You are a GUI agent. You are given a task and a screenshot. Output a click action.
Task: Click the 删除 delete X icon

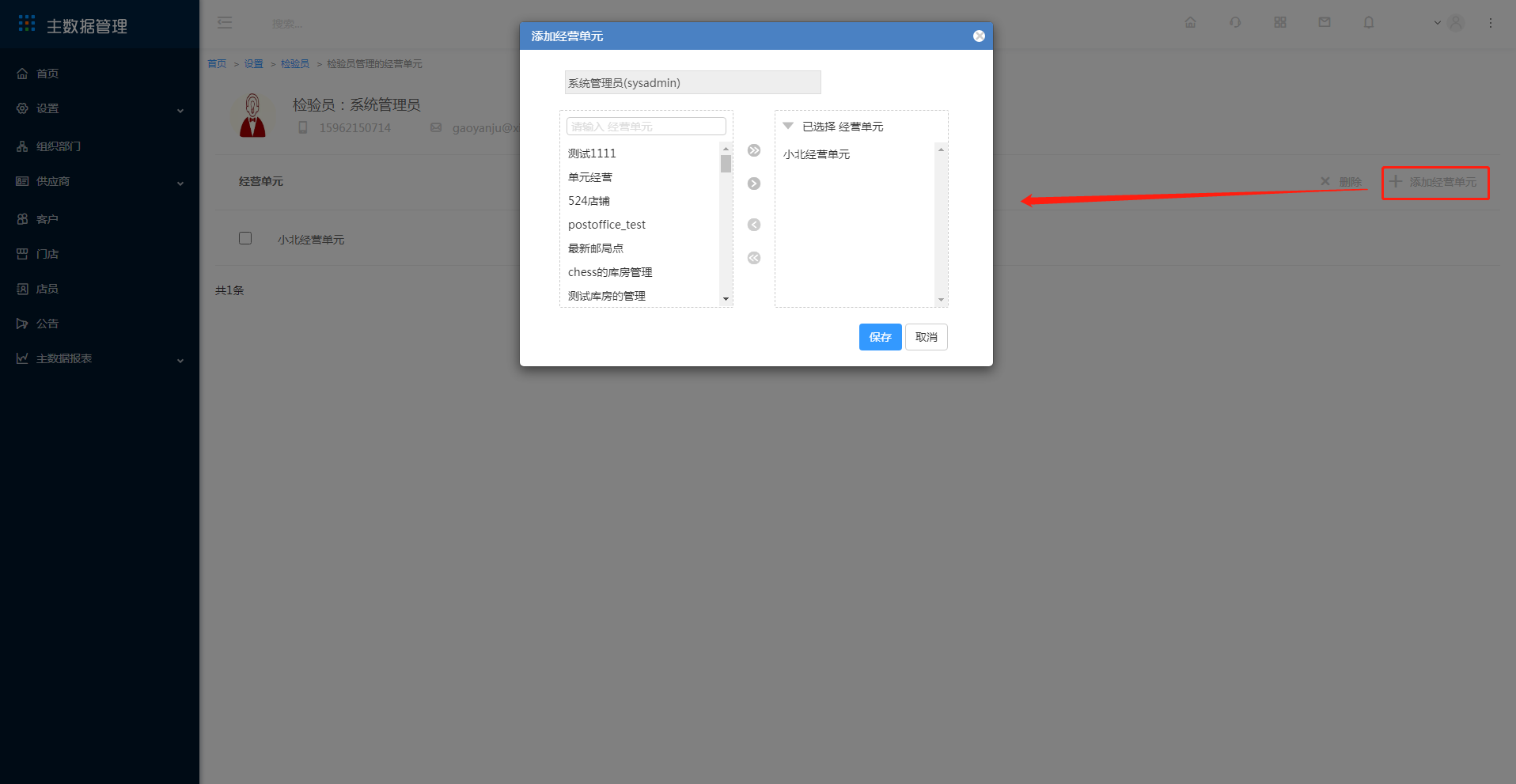[1325, 182]
